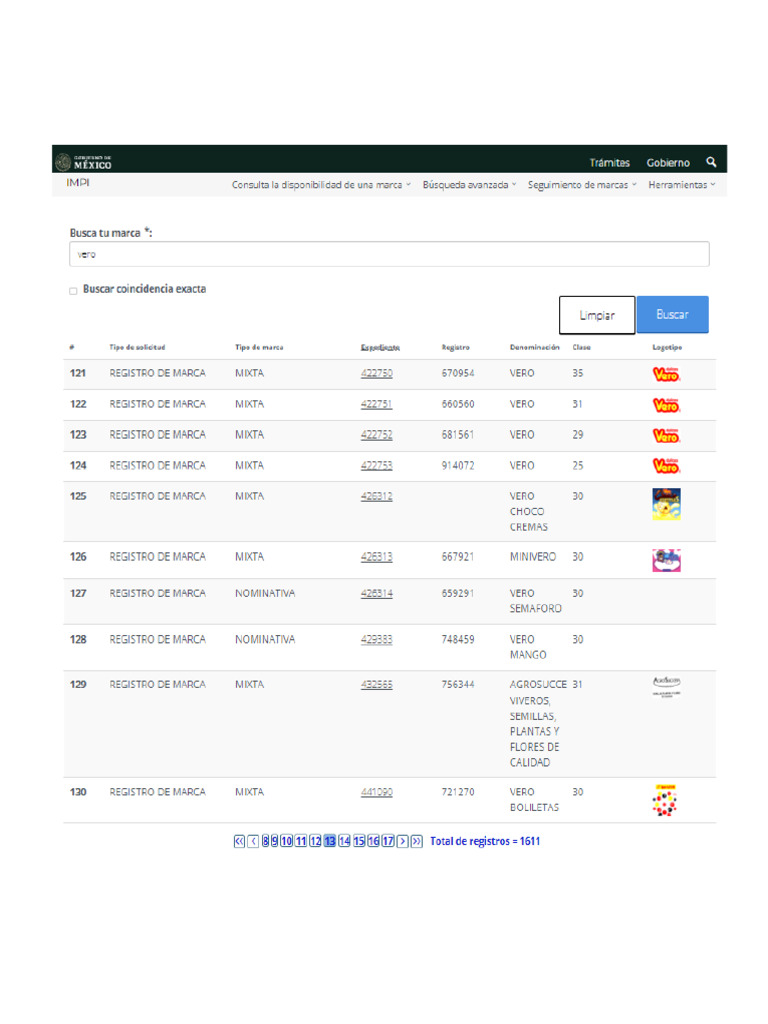The height and width of the screenshot is (1024, 768).
Task: Click the Gobierno de México logo
Action: pyautogui.click(x=84, y=162)
